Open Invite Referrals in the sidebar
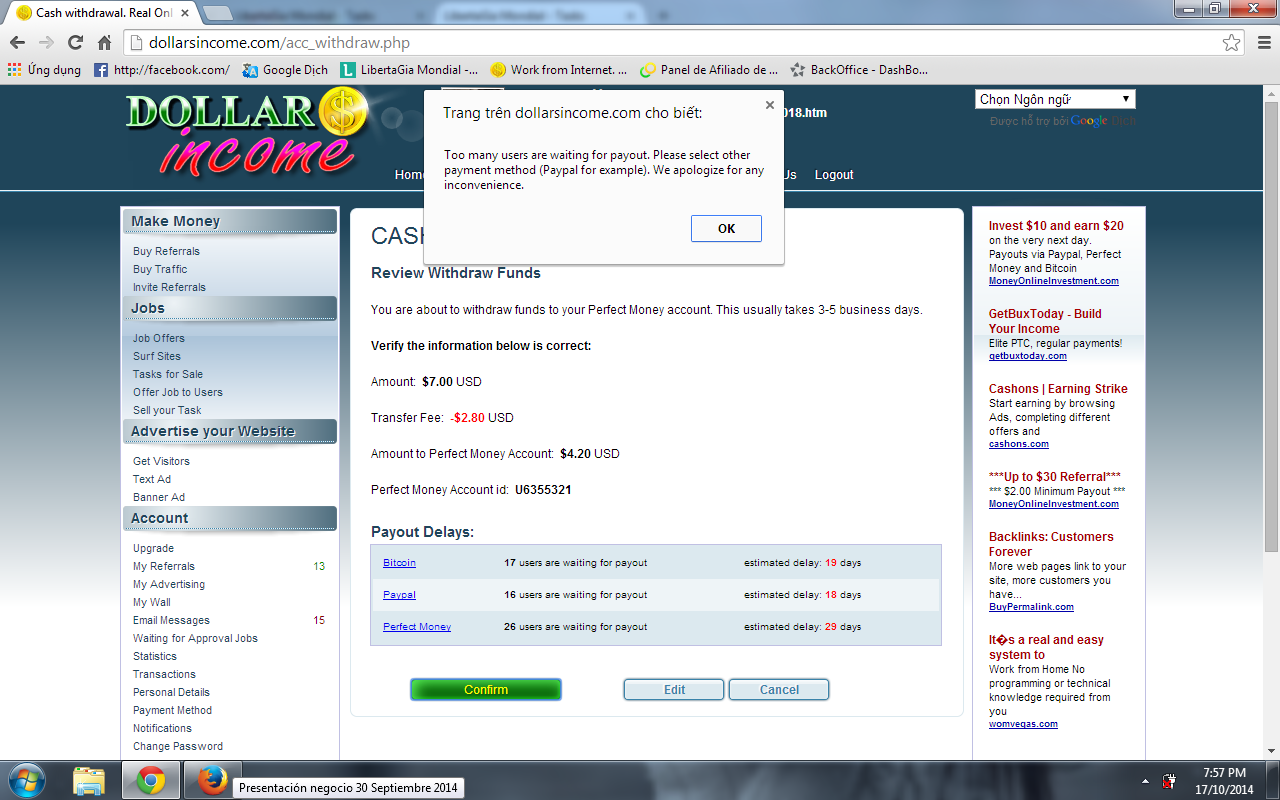 169,288
